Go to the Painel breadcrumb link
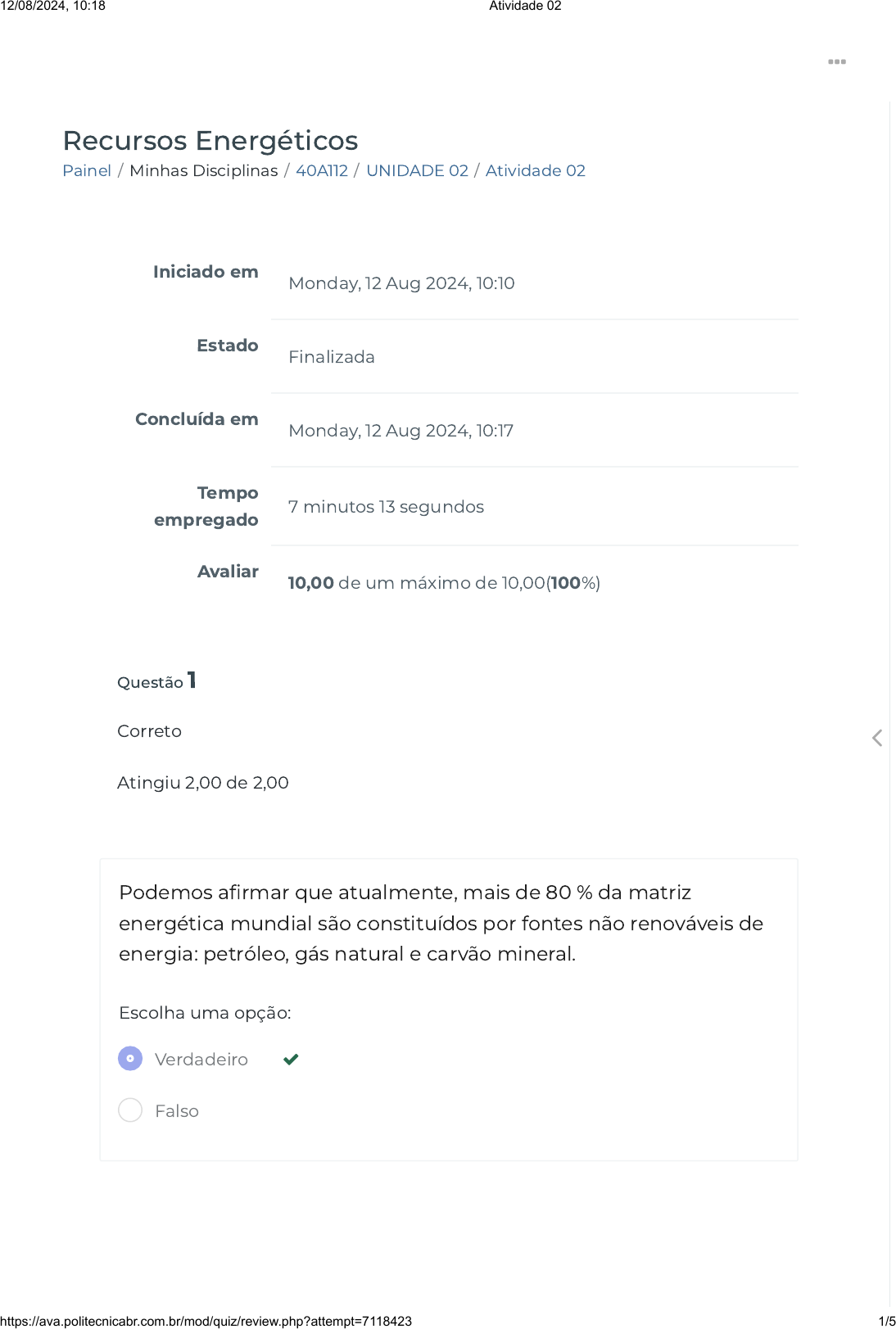 (87, 170)
